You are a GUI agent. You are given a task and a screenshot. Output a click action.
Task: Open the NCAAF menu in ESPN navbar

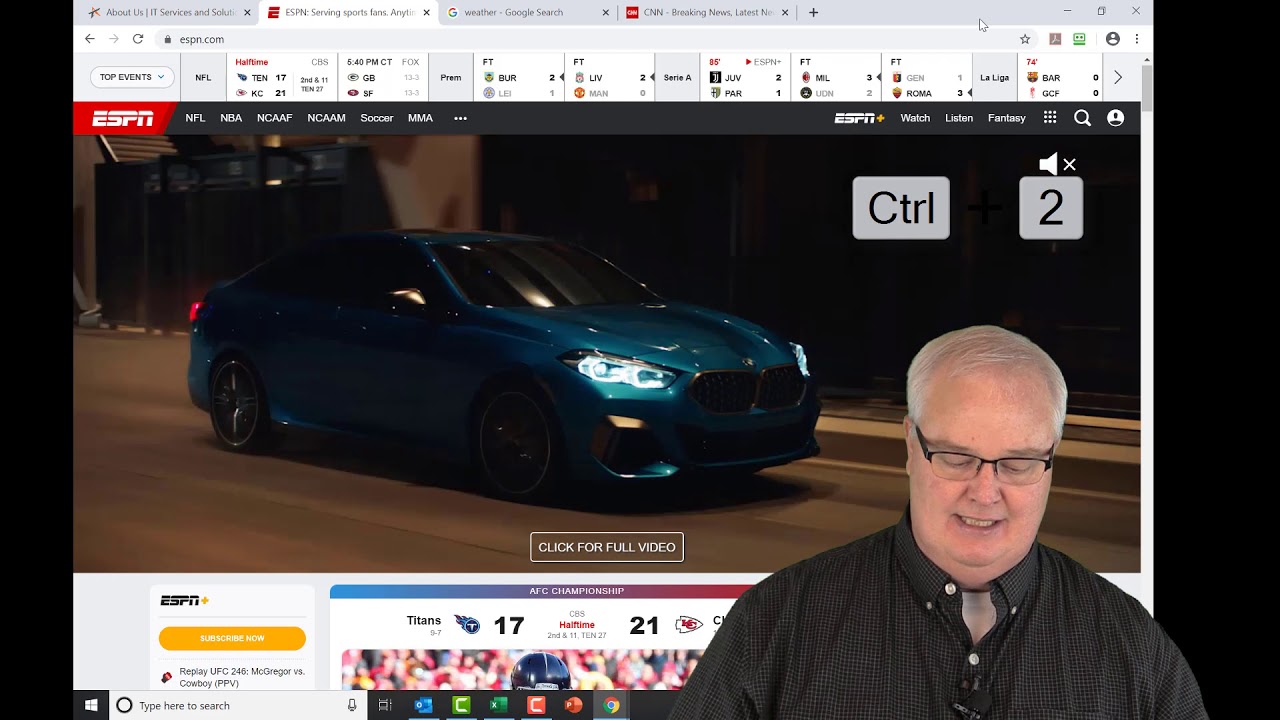coord(274,118)
